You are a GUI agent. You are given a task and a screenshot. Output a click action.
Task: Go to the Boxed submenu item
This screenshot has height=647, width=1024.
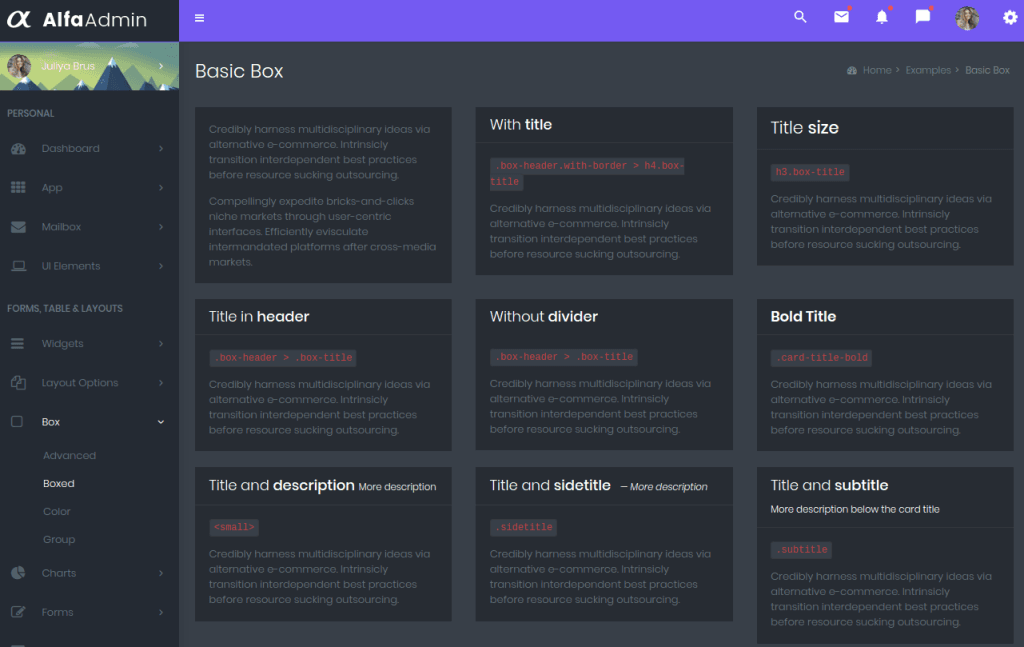(x=59, y=484)
